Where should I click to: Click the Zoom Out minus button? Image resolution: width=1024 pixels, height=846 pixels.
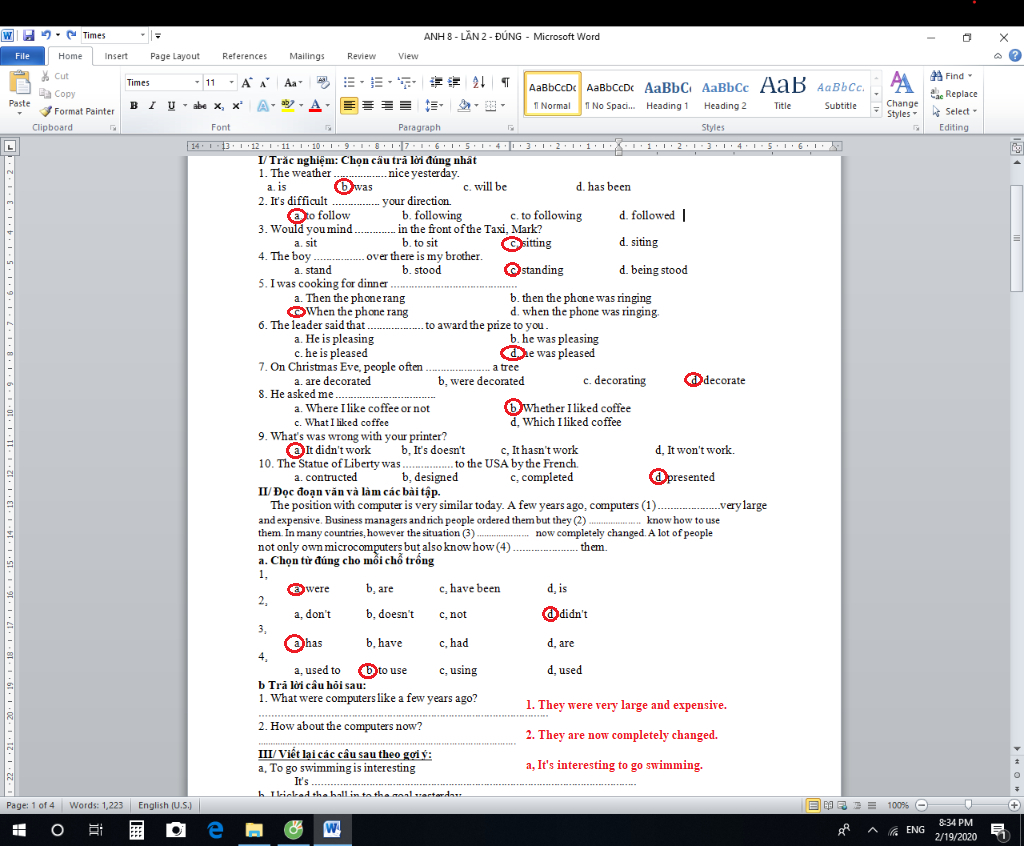921,805
